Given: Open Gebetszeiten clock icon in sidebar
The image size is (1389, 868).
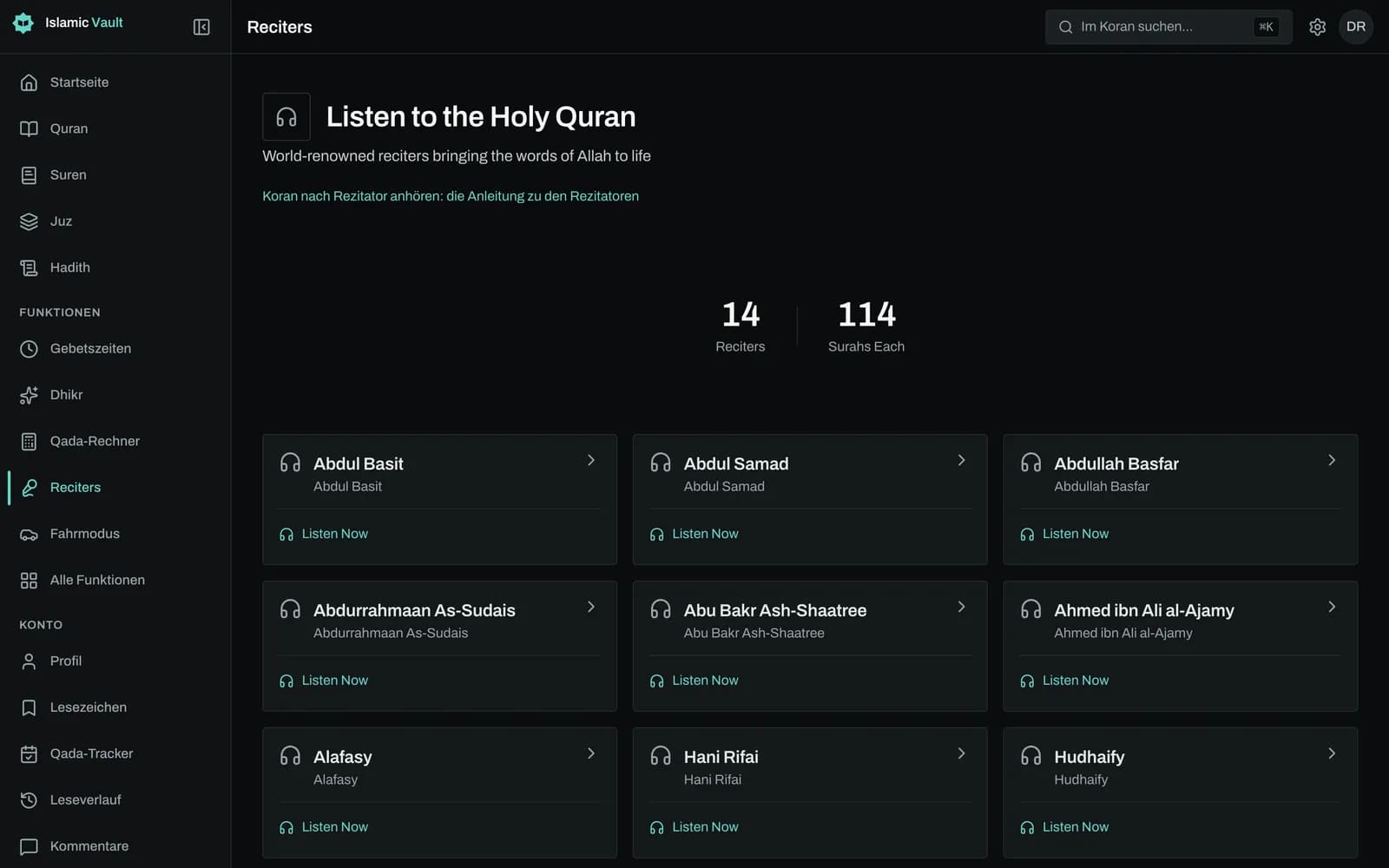Looking at the screenshot, I should click(x=29, y=349).
